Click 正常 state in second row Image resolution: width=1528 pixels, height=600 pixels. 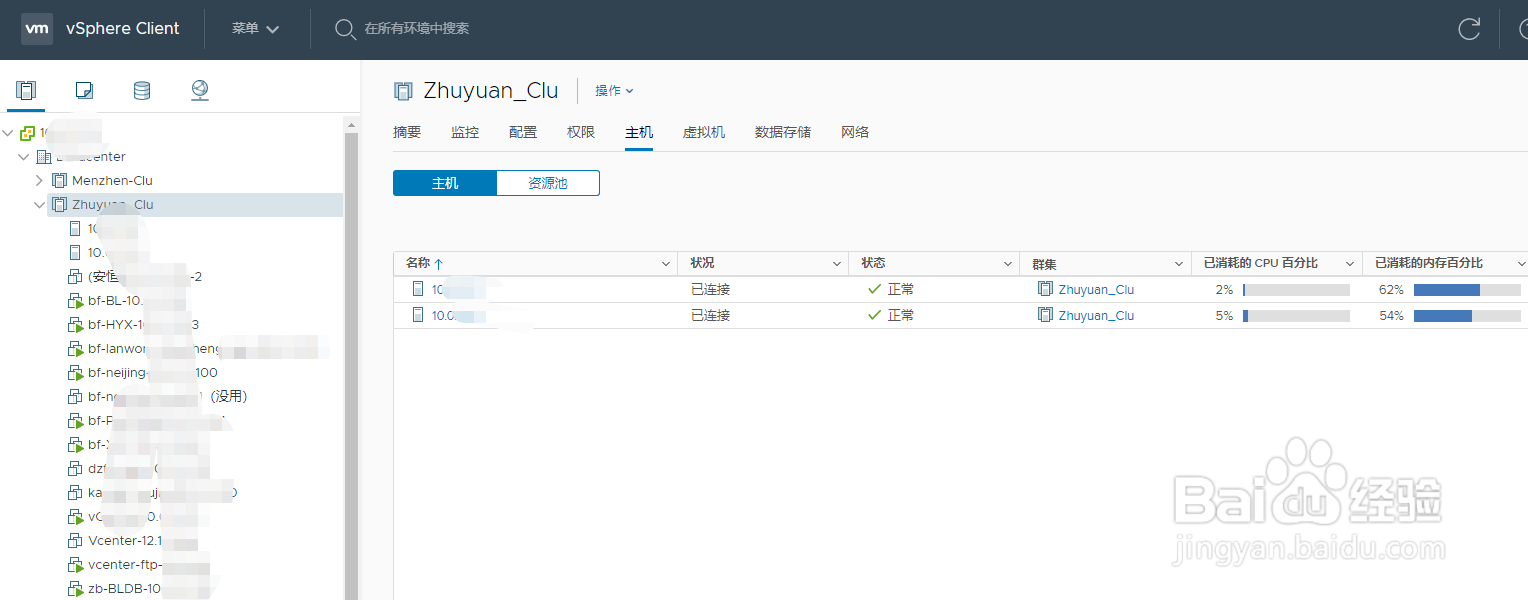pyautogui.click(x=901, y=316)
